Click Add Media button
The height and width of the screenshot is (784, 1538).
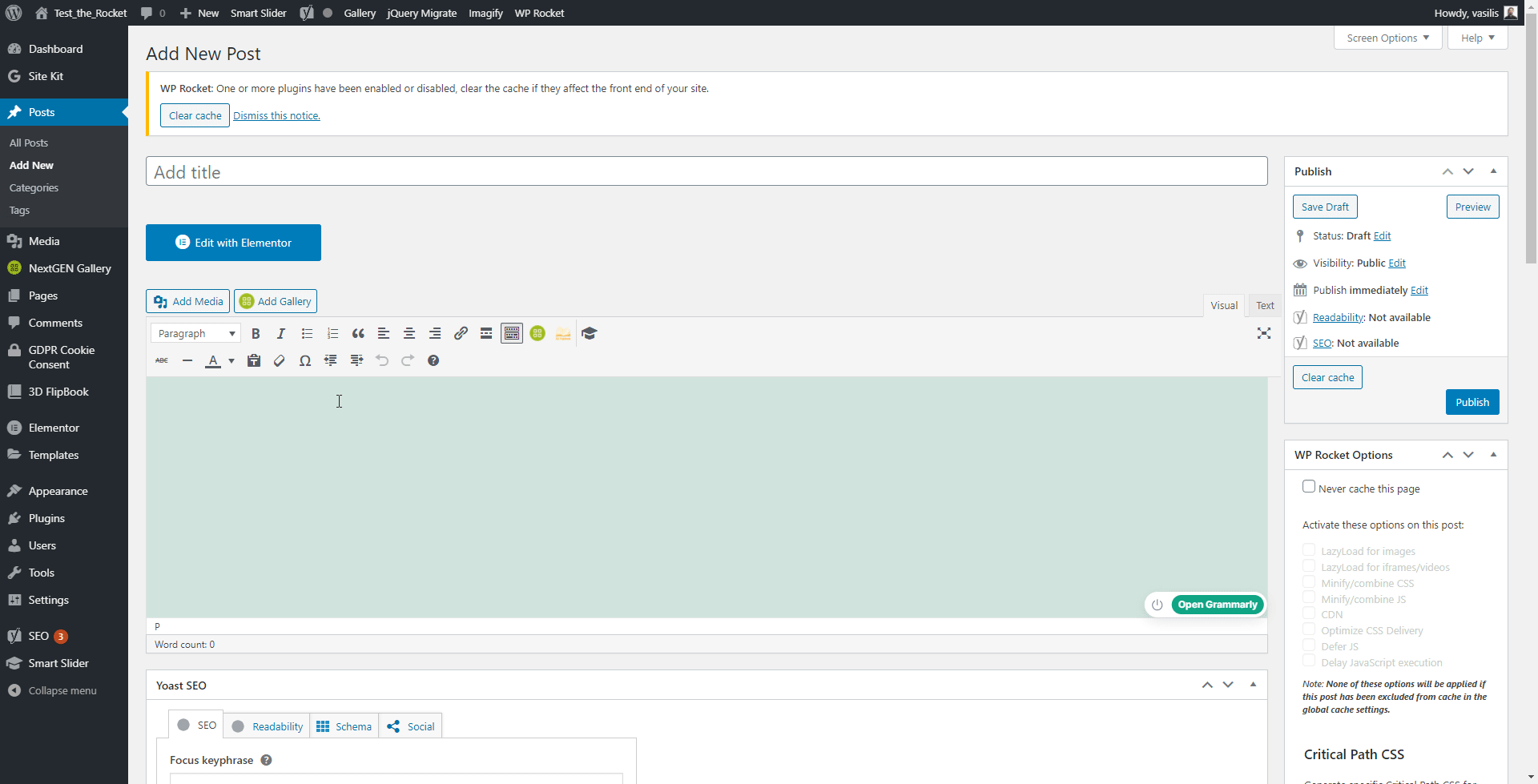tap(187, 301)
